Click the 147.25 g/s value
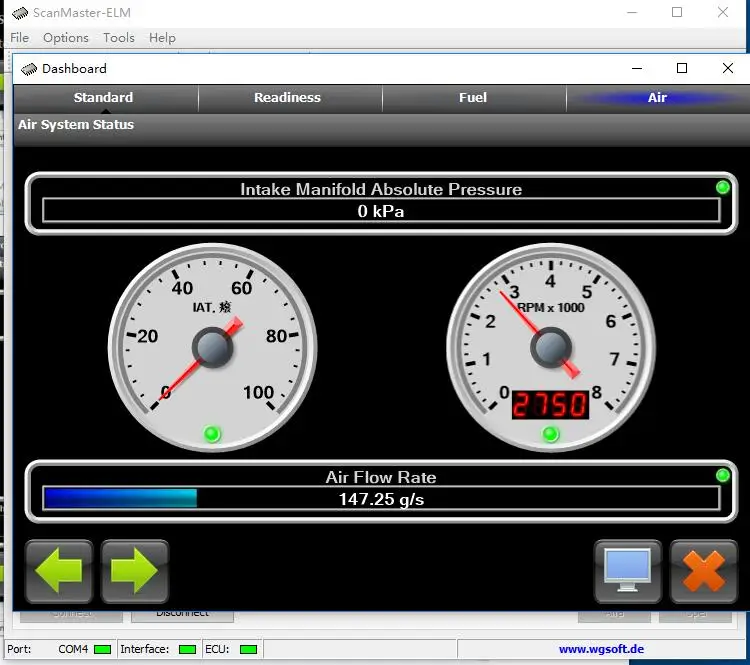 [381, 499]
